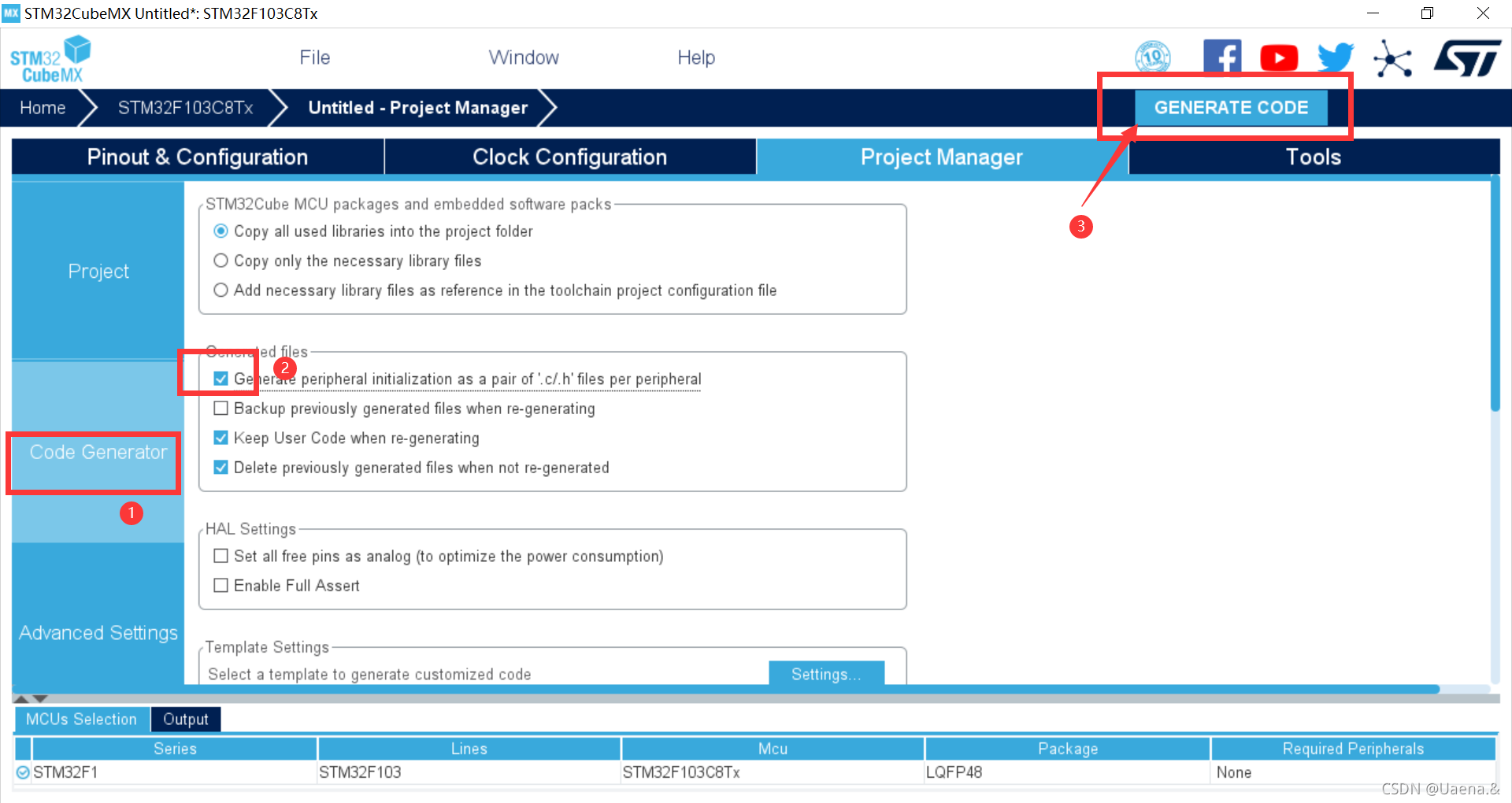Open the Code Generator side section
The height and width of the screenshot is (803, 1512).
(98, 452)
